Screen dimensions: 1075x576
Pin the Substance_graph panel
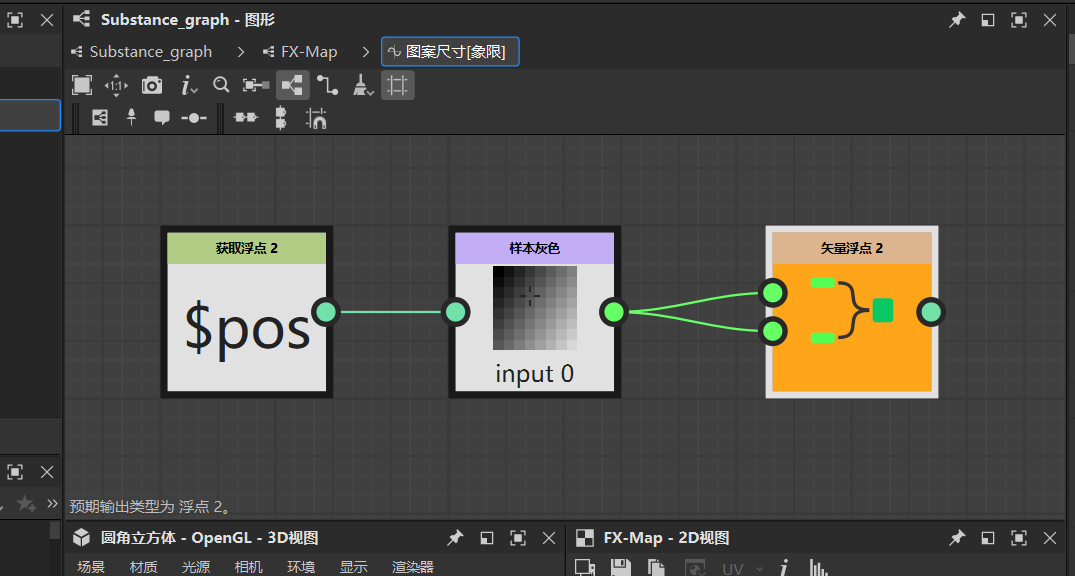(x=956, y=20)
